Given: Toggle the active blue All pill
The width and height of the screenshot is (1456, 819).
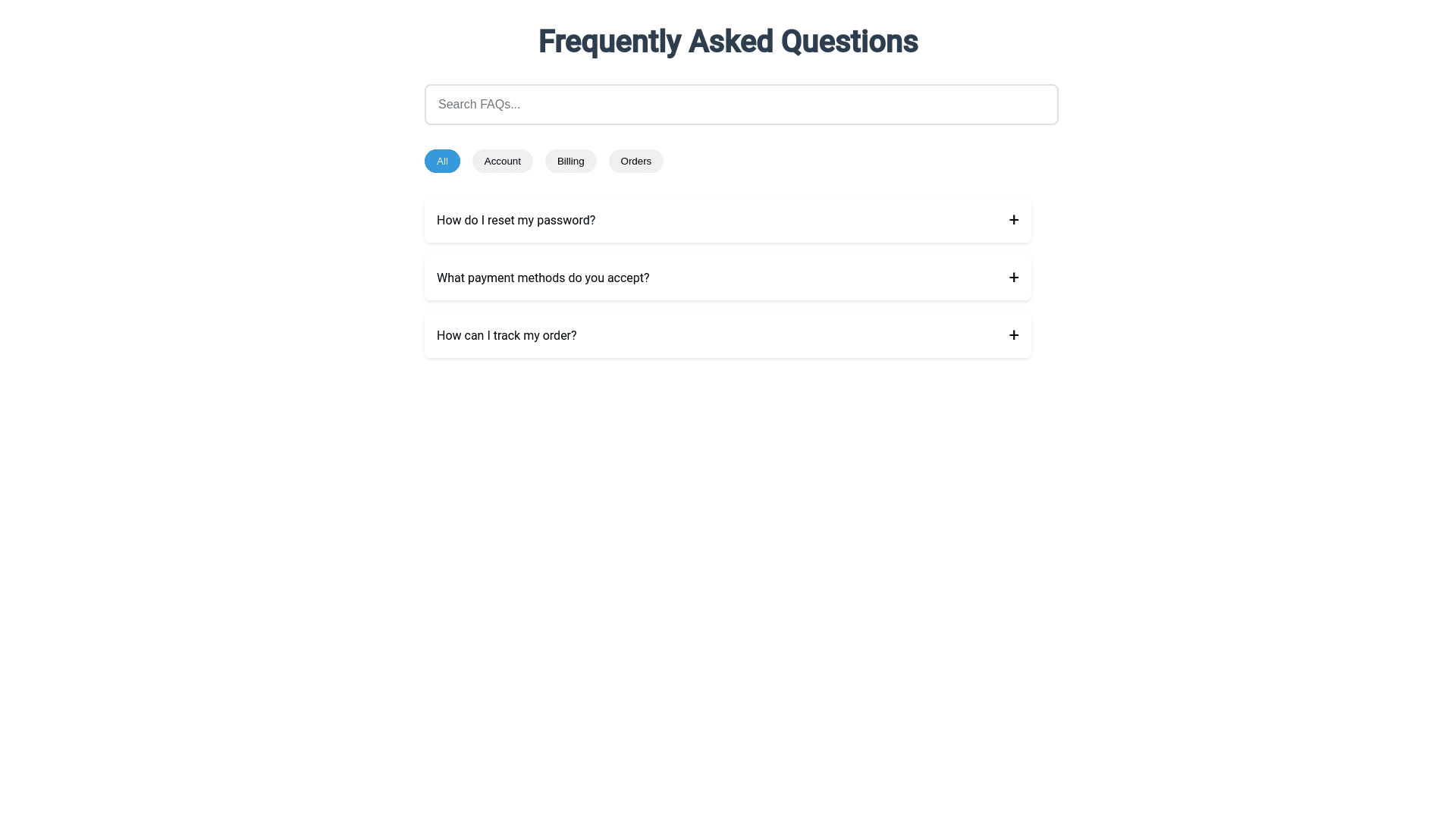Looking at the screenshot, I should [x=442, y=162].
